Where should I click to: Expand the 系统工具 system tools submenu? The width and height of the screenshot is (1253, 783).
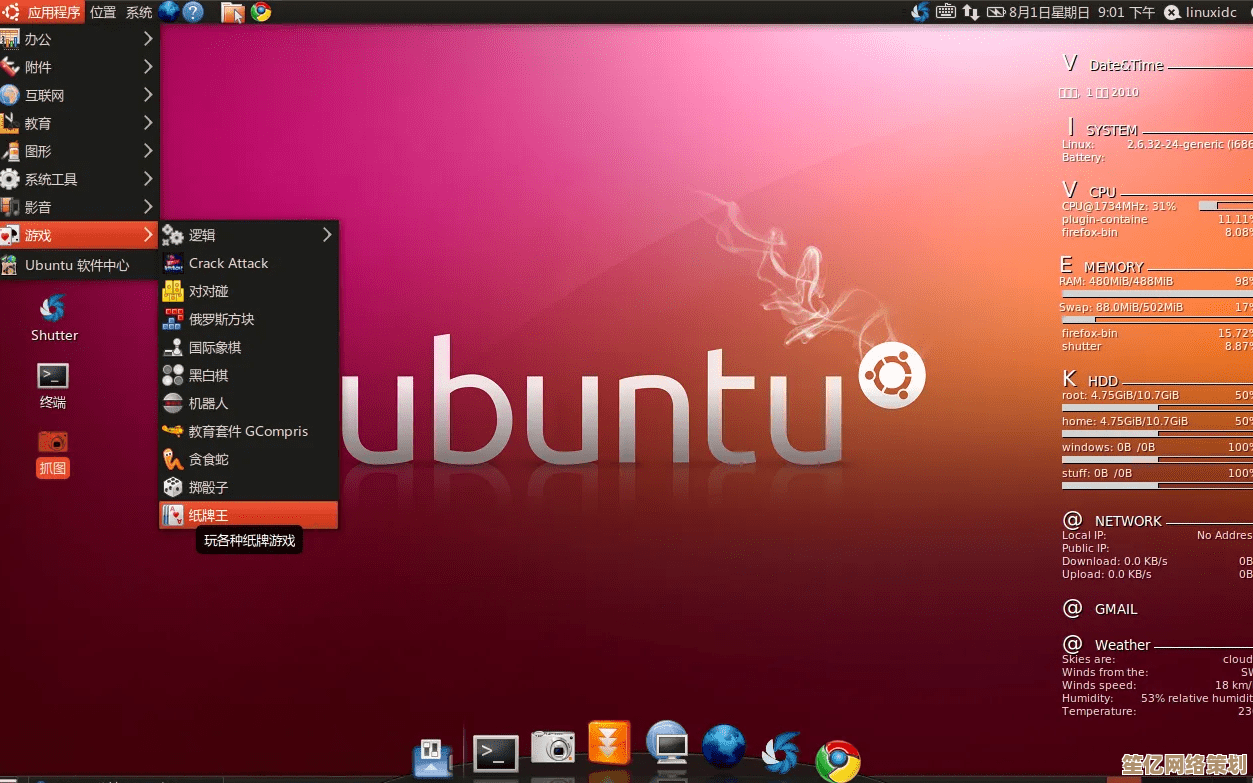[x=78, y=179]
